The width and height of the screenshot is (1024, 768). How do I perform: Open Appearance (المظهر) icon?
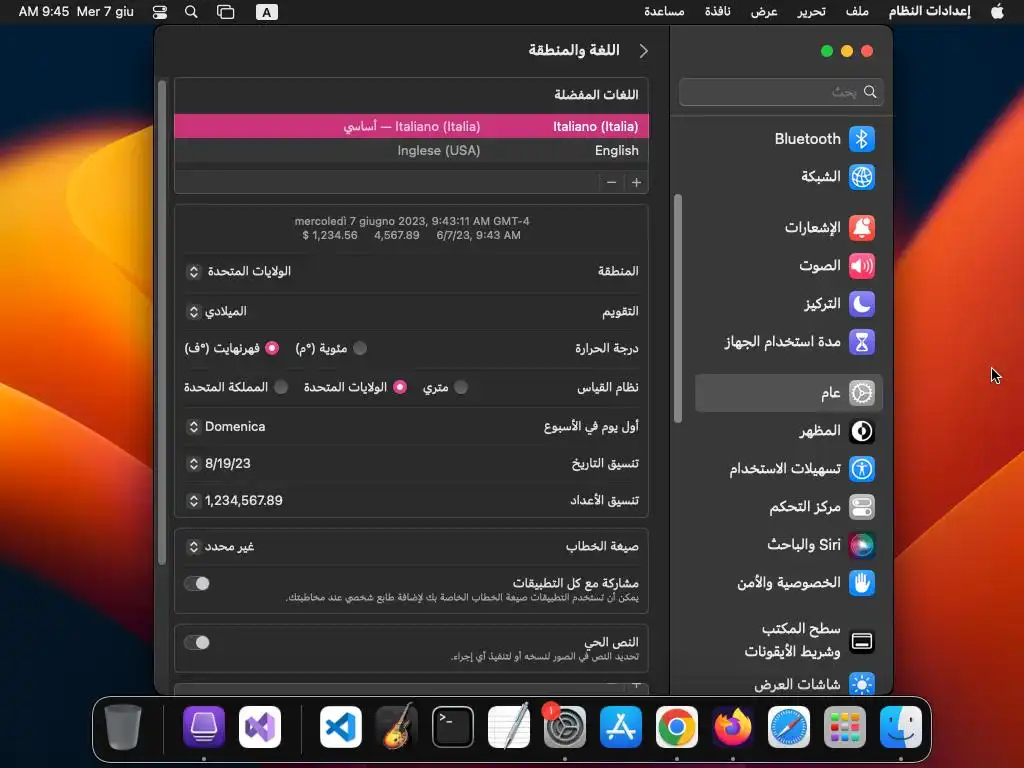coord(861,431)
